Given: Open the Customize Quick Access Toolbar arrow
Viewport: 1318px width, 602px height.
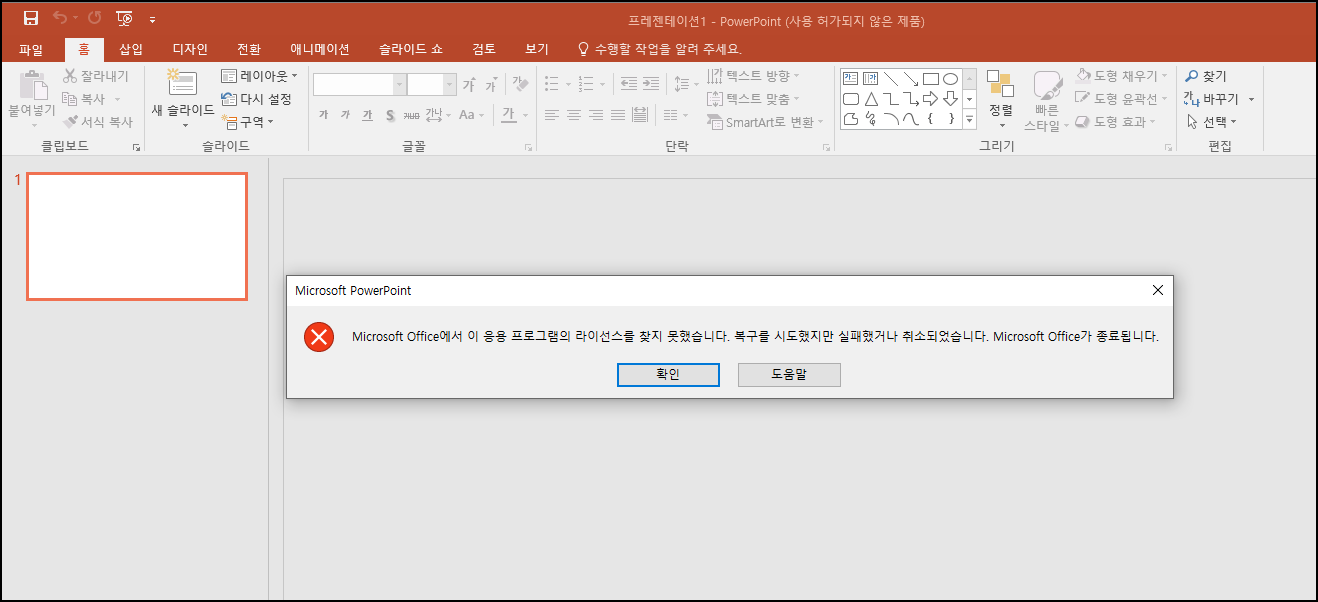Looking at the screenshot, I should coord(152,19).
